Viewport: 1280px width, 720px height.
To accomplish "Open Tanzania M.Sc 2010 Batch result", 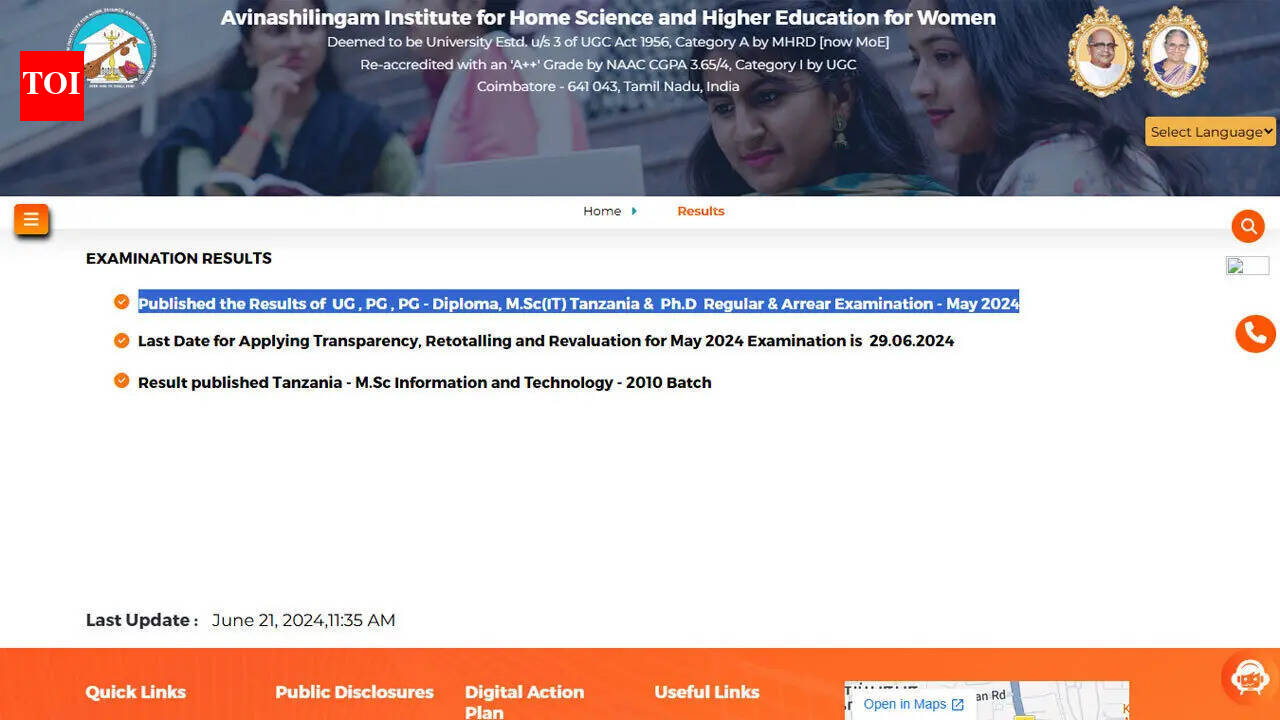I will coord(425,382).
